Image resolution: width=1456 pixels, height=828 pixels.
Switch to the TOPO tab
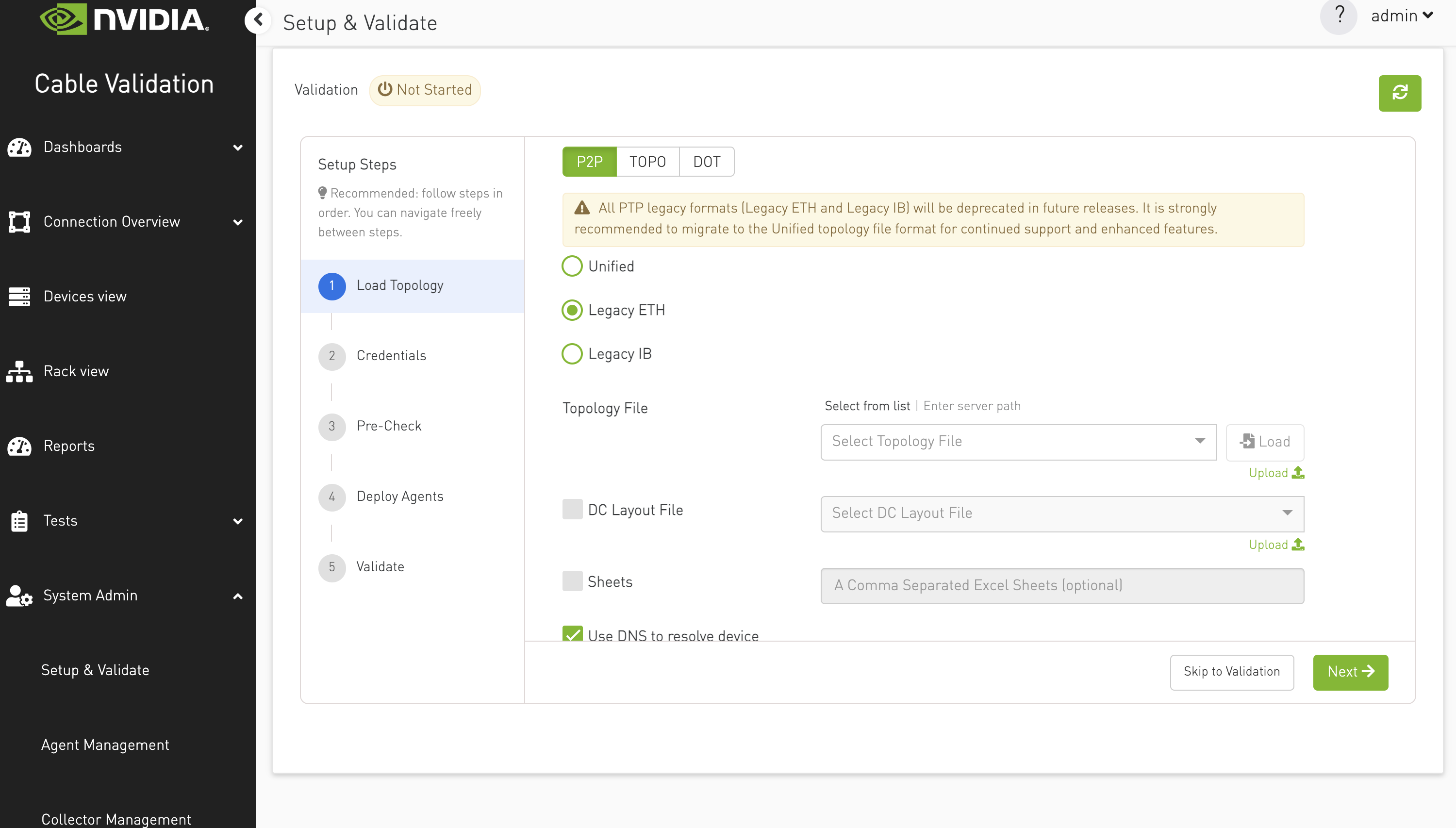coord(647,162)
